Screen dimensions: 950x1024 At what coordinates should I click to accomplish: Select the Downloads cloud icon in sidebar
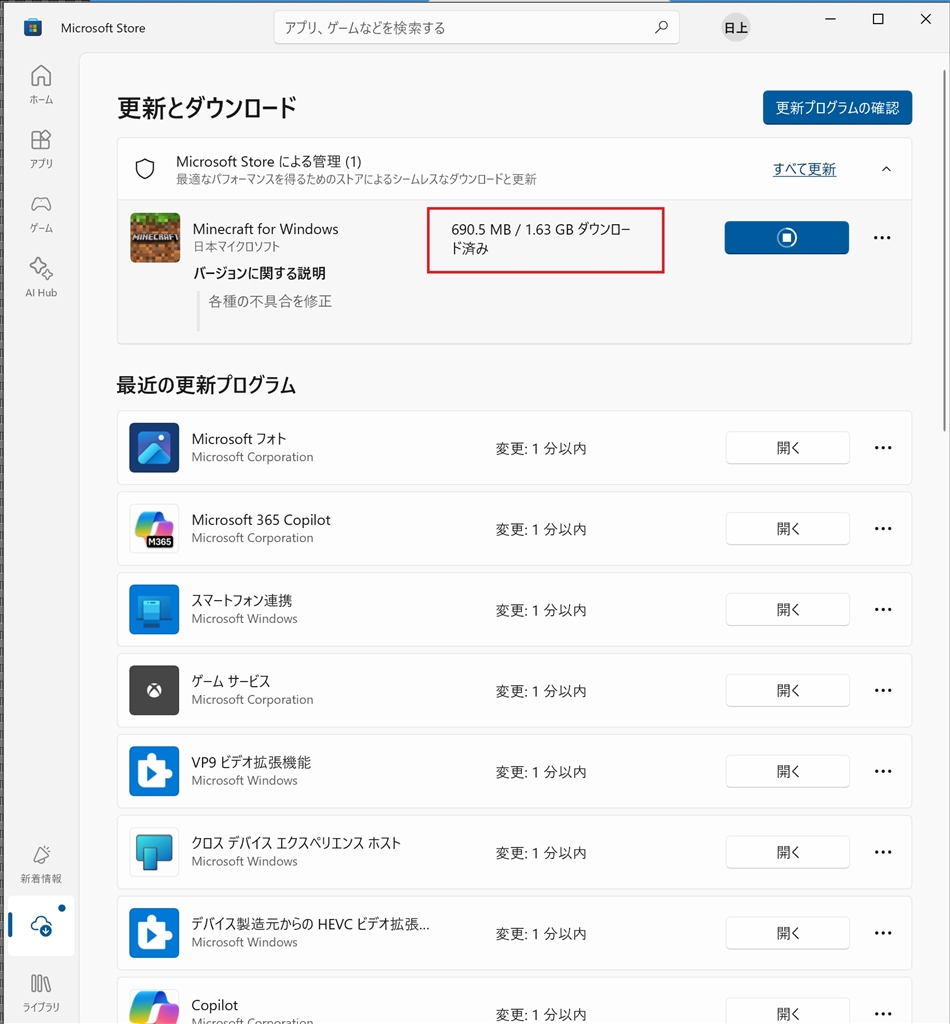pyautogui.click(x=40, y=925)
